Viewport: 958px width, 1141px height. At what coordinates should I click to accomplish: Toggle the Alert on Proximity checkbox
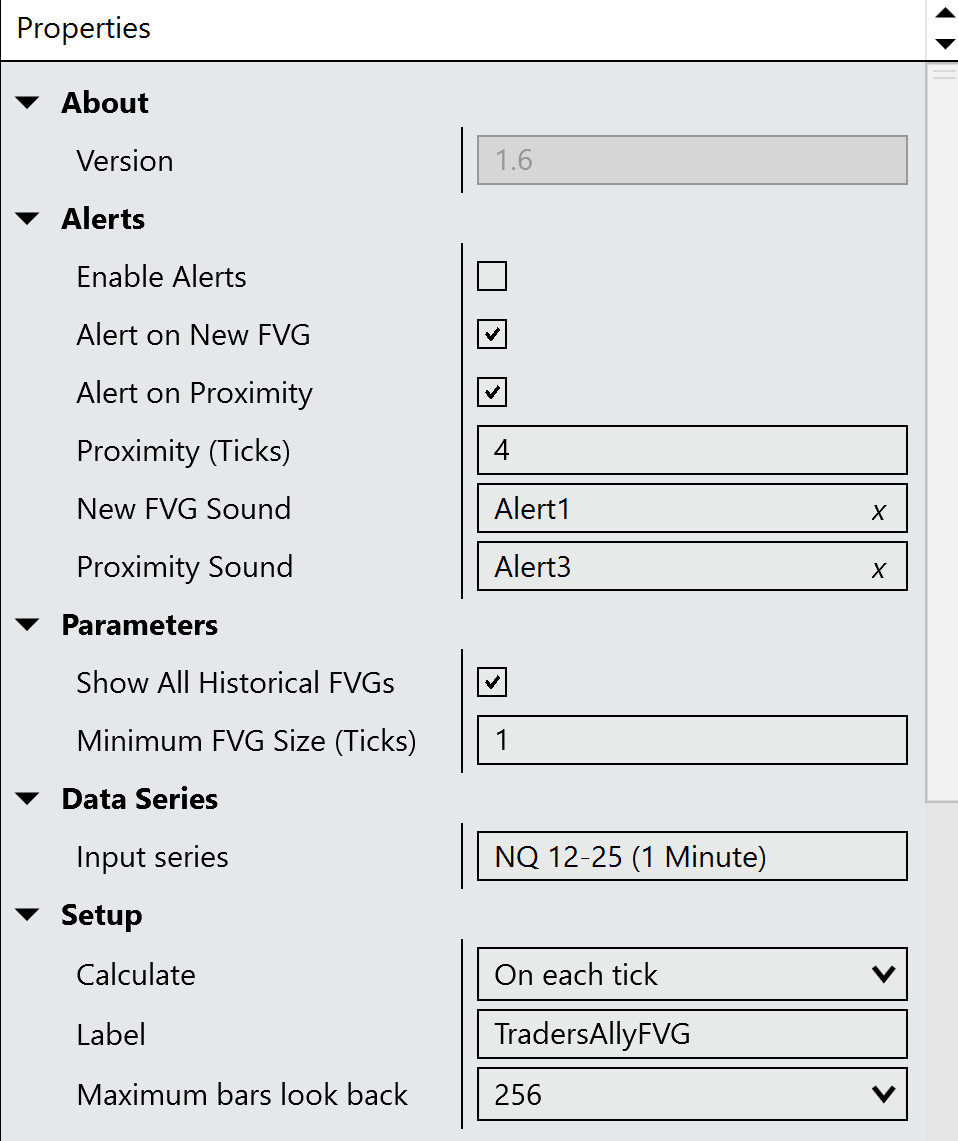click(x=492, y=392)
